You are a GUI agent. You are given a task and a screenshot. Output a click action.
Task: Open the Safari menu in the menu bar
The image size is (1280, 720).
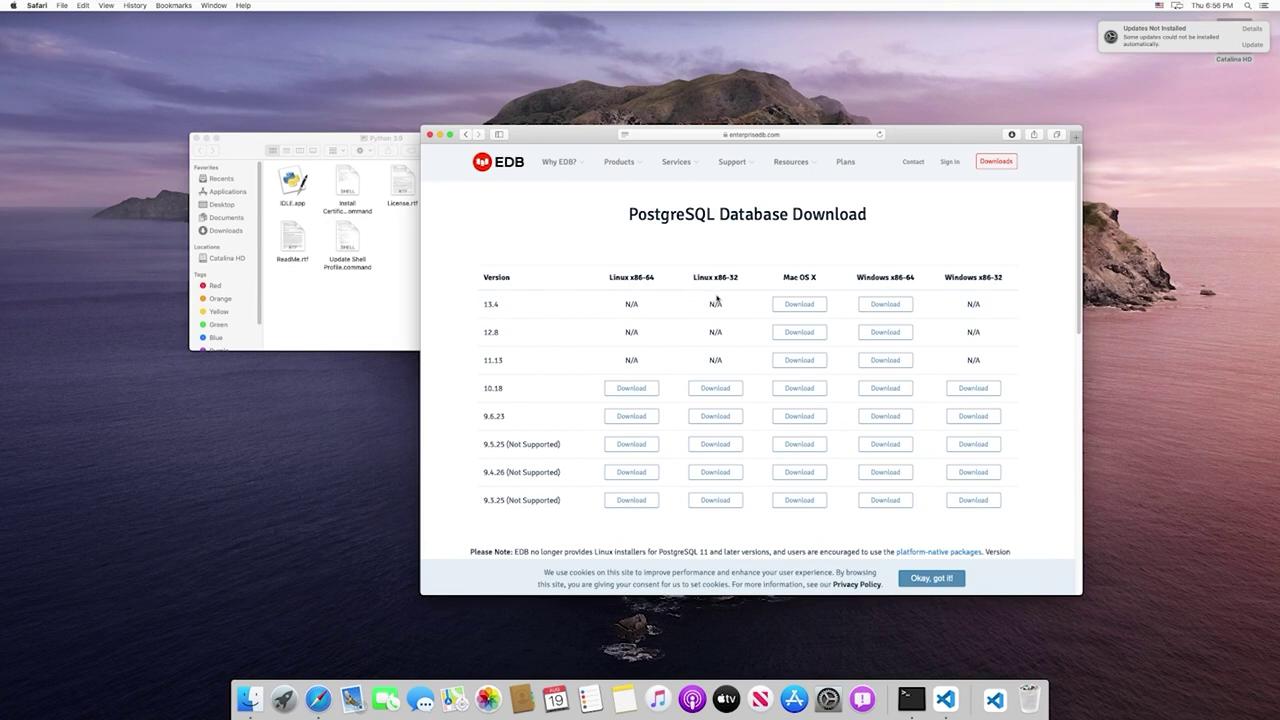tap(35, 5)
